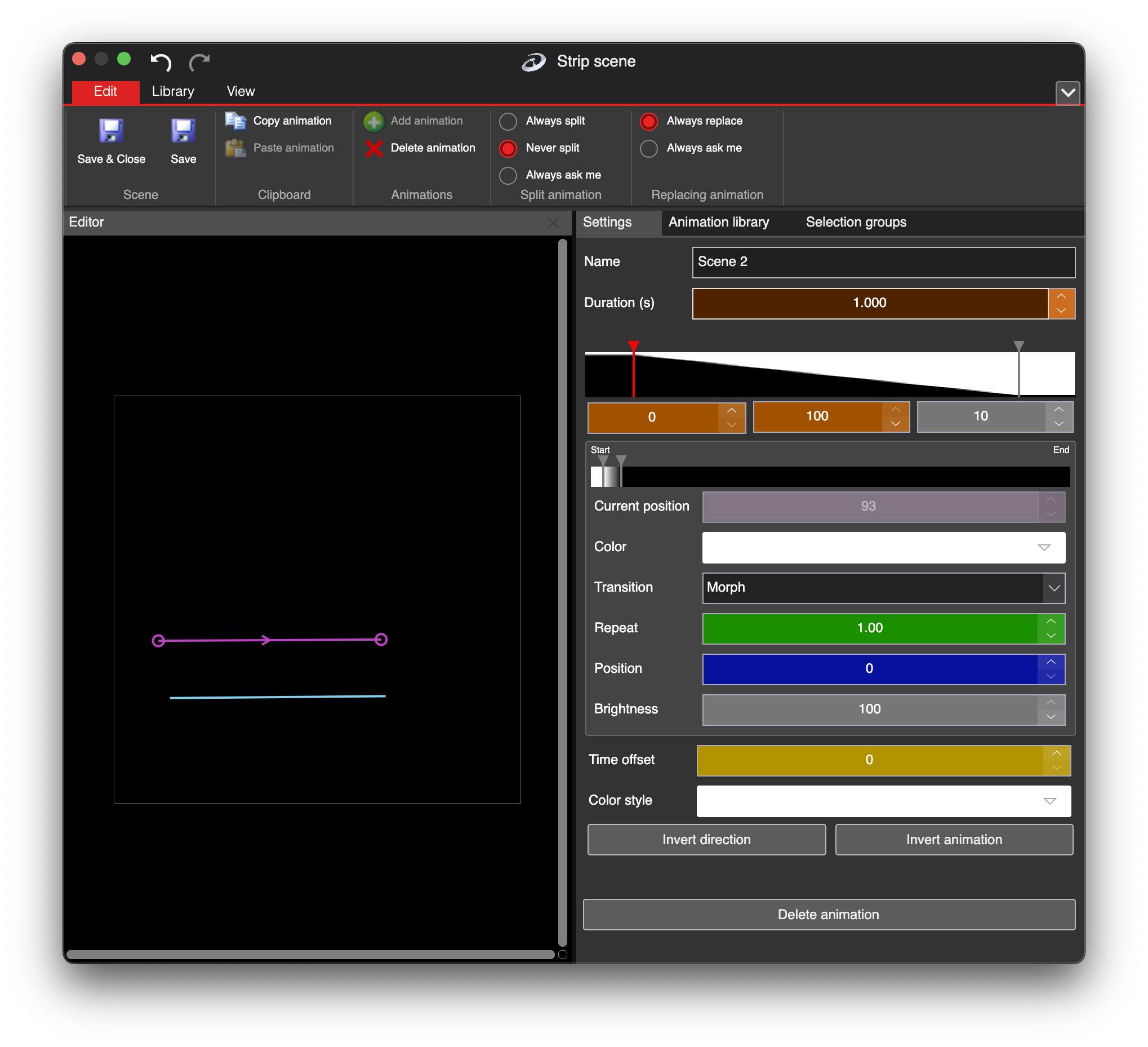Decrease the Brightness value stepper
Screen dimensions: 1148x1047
click(x=1051, y=717)
